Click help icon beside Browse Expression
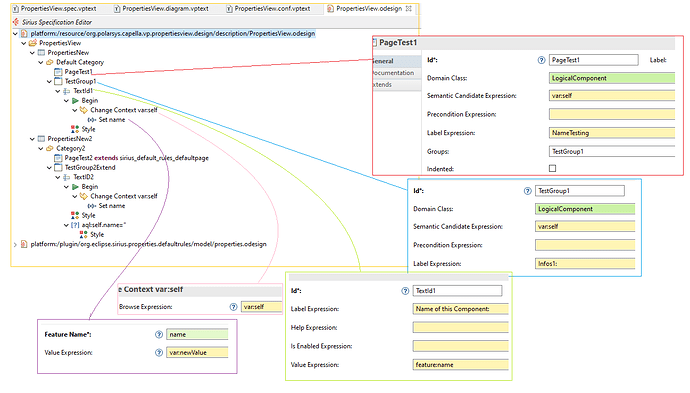Screen dimensions: 690x393 click(x=234, y=307)
